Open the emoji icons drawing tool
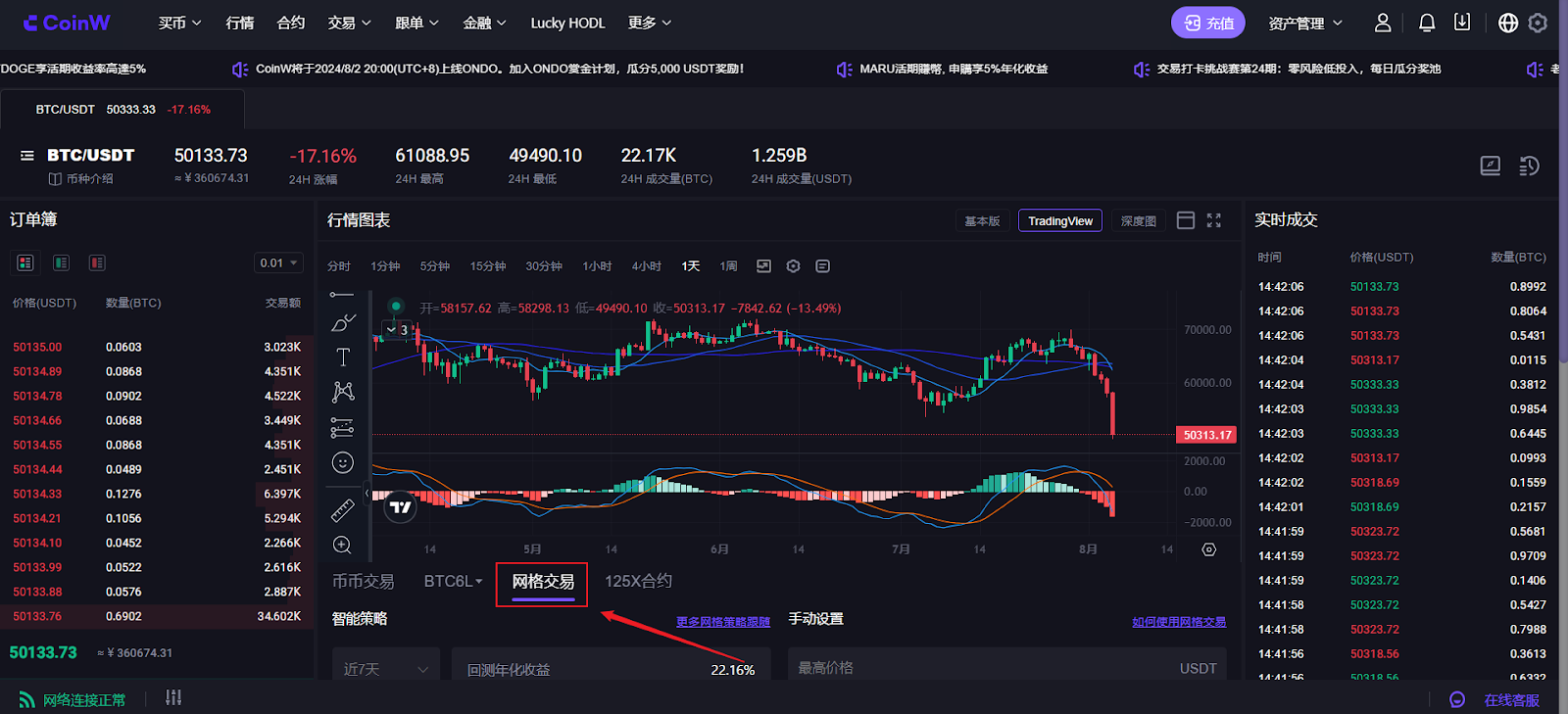Image resolution: width=1568 pixels, height=714 pixels. 343,463
